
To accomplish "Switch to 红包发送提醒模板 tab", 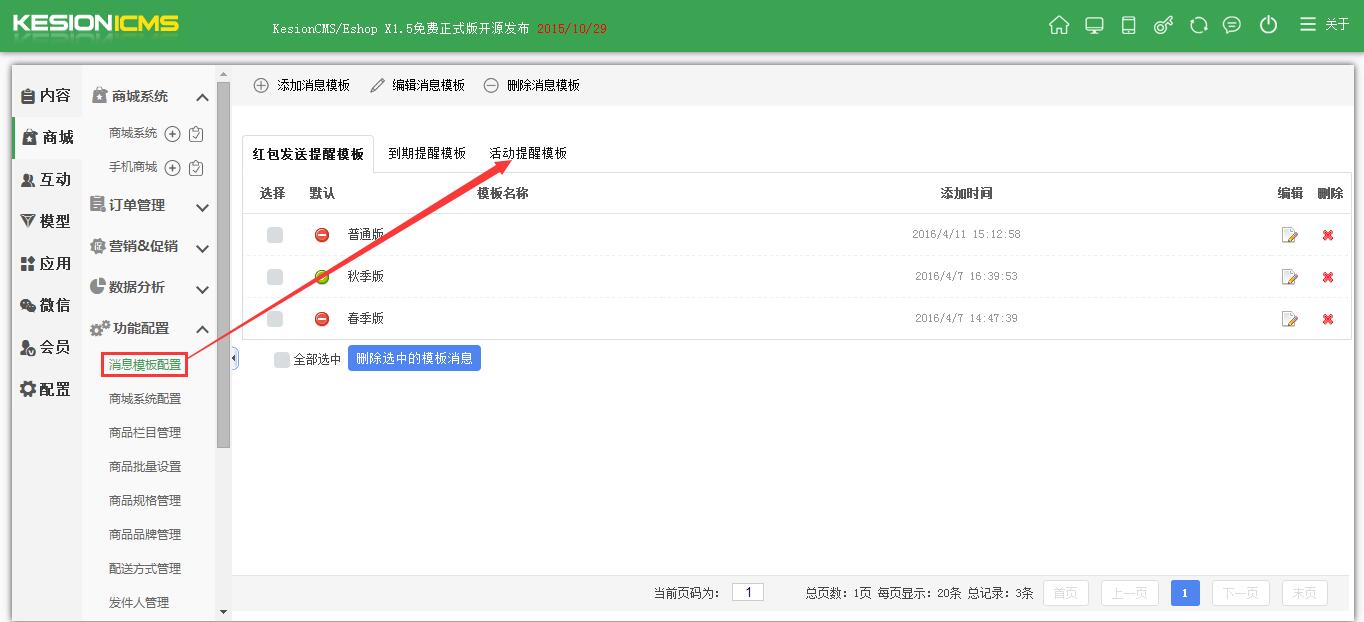I will [308, 155].
